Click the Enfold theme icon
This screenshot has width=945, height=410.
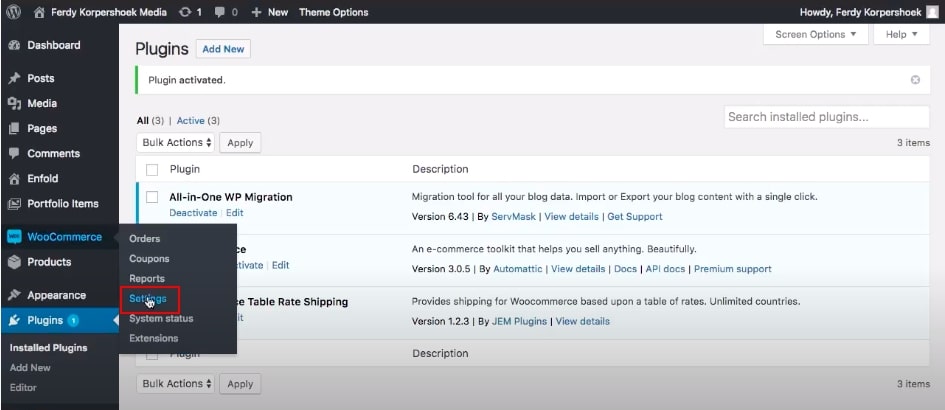[14, 178]
